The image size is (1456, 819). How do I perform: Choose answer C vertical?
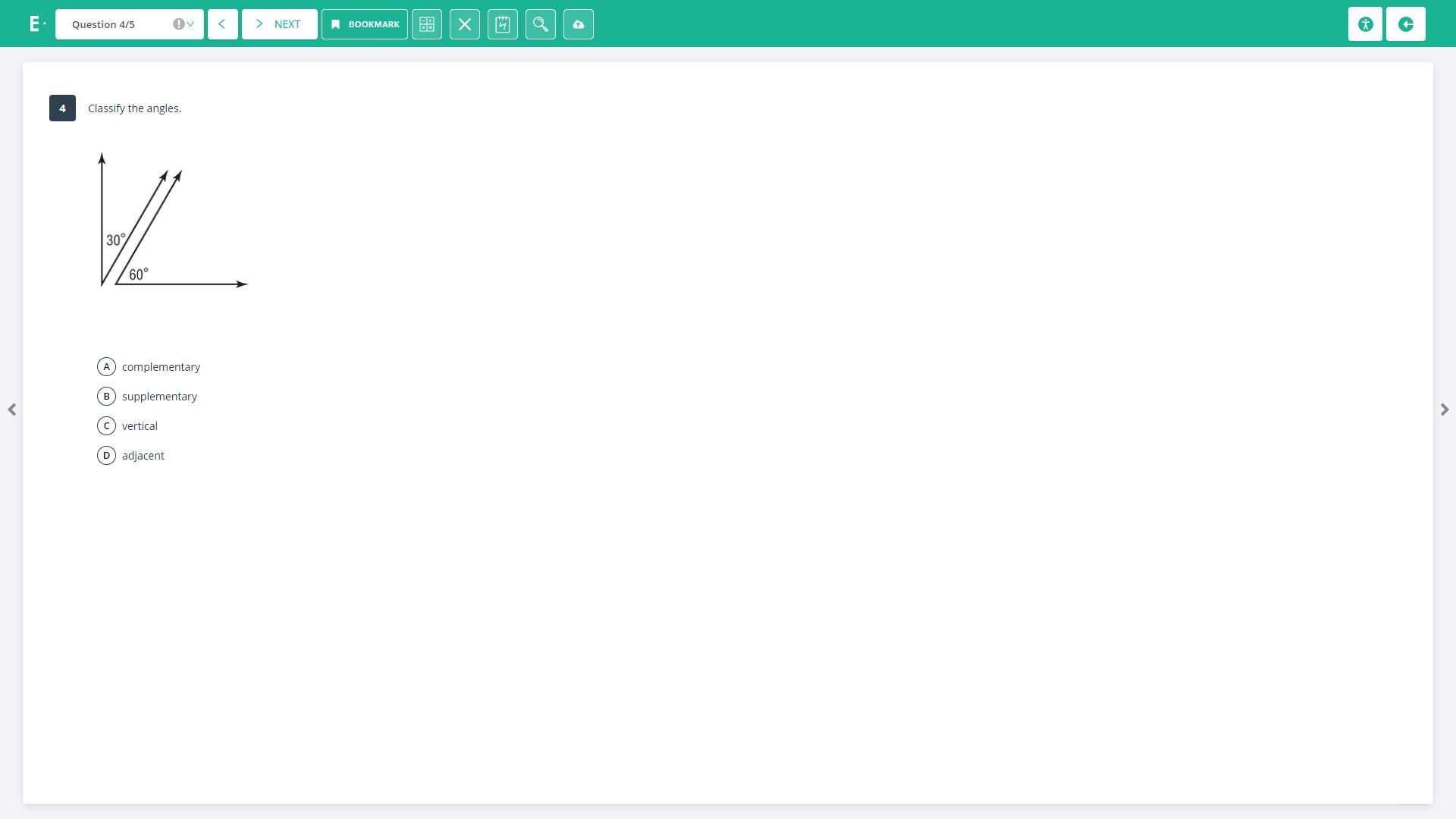107,426
